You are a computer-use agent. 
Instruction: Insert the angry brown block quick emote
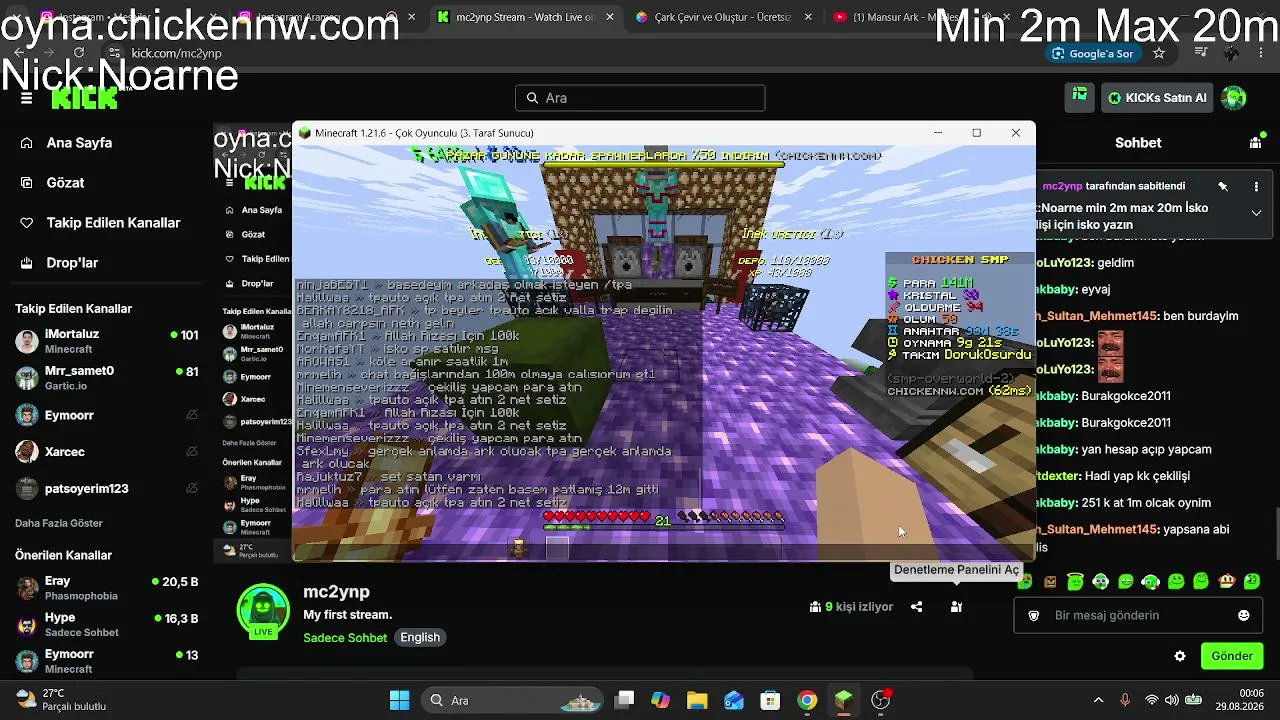click(x=1050, y=581)
